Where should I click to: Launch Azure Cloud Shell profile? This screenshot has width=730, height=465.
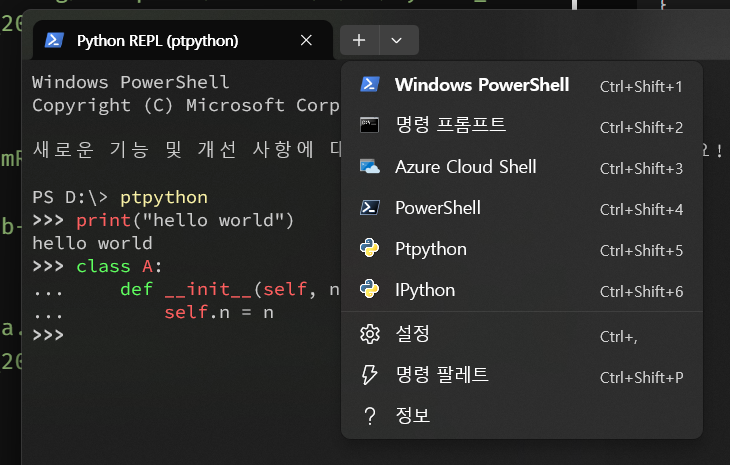pos(521,167)
